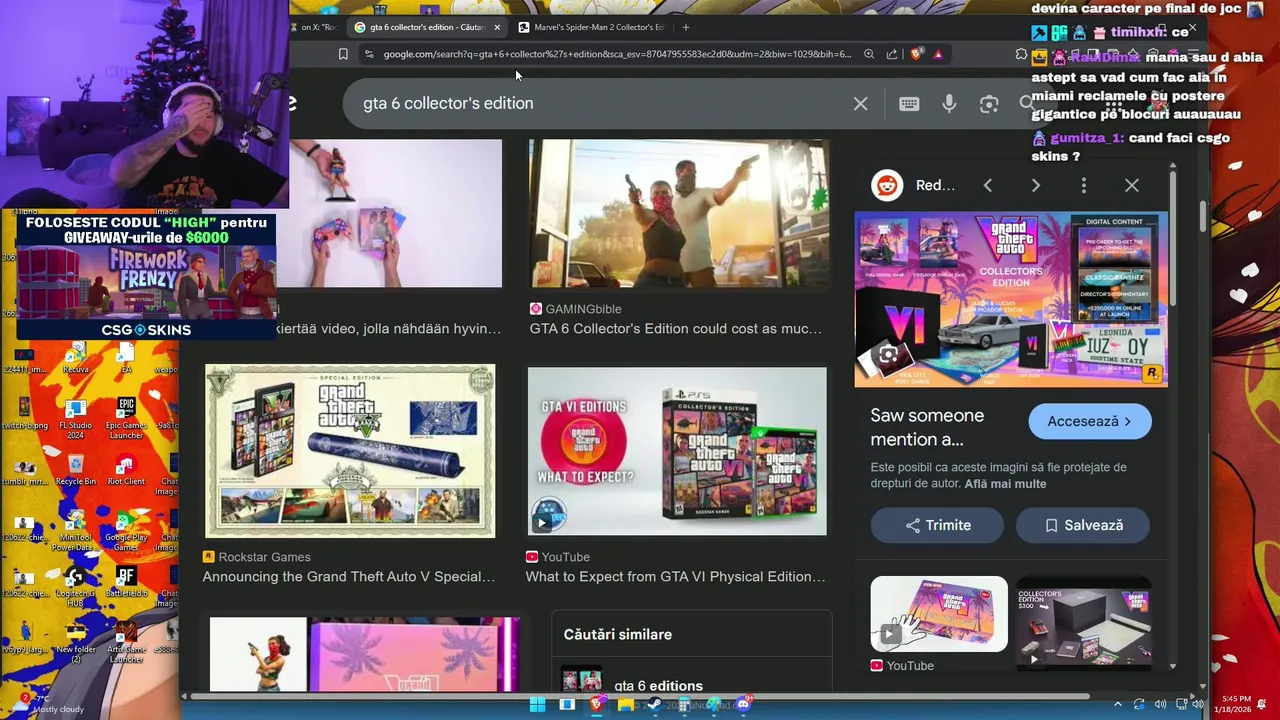Image resolution: width=1280 pixels, height=720 pixels.
Task: Open Steam from the taskbar
Action: [x=654, y=705]
